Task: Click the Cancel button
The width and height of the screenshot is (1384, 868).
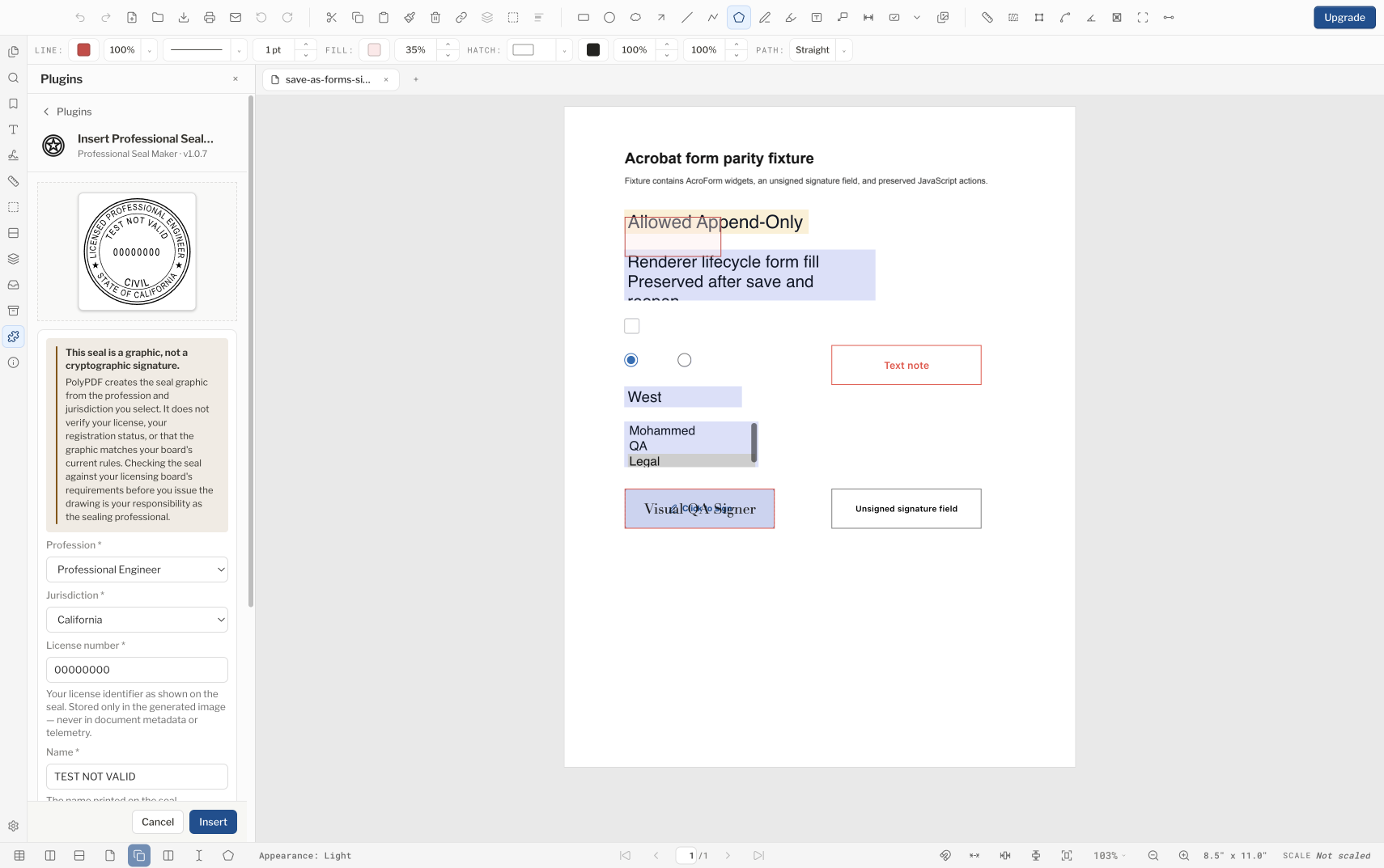Action: point(158,822)
